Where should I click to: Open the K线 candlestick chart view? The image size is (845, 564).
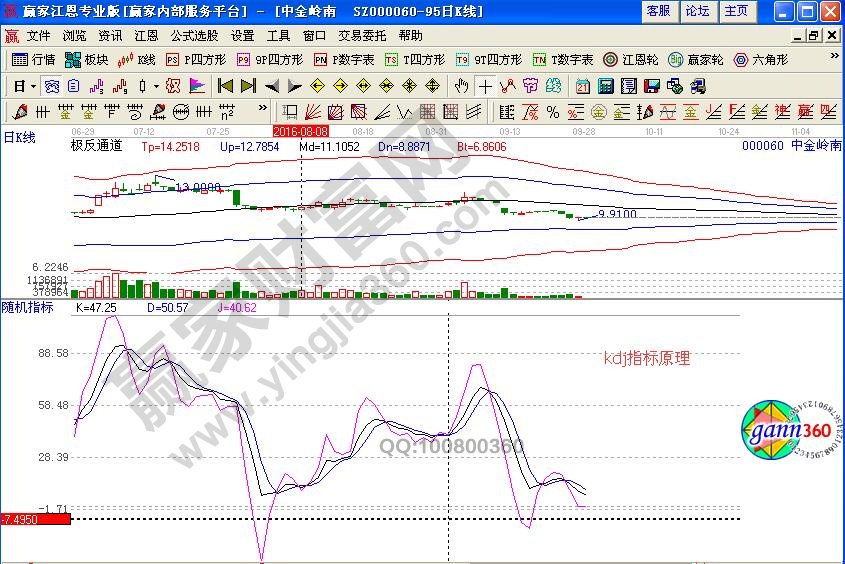pyautogui.click(x=137, y=59)
